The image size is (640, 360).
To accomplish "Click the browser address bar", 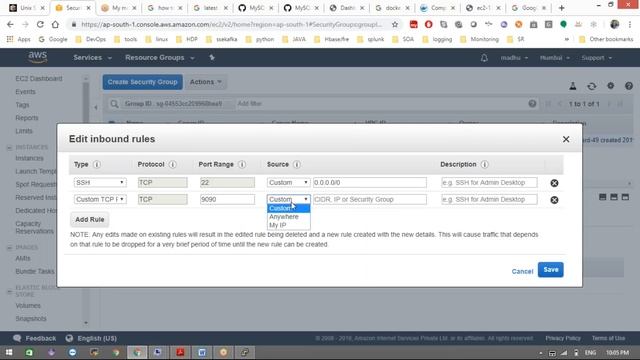I will click(x=232, y=24).
